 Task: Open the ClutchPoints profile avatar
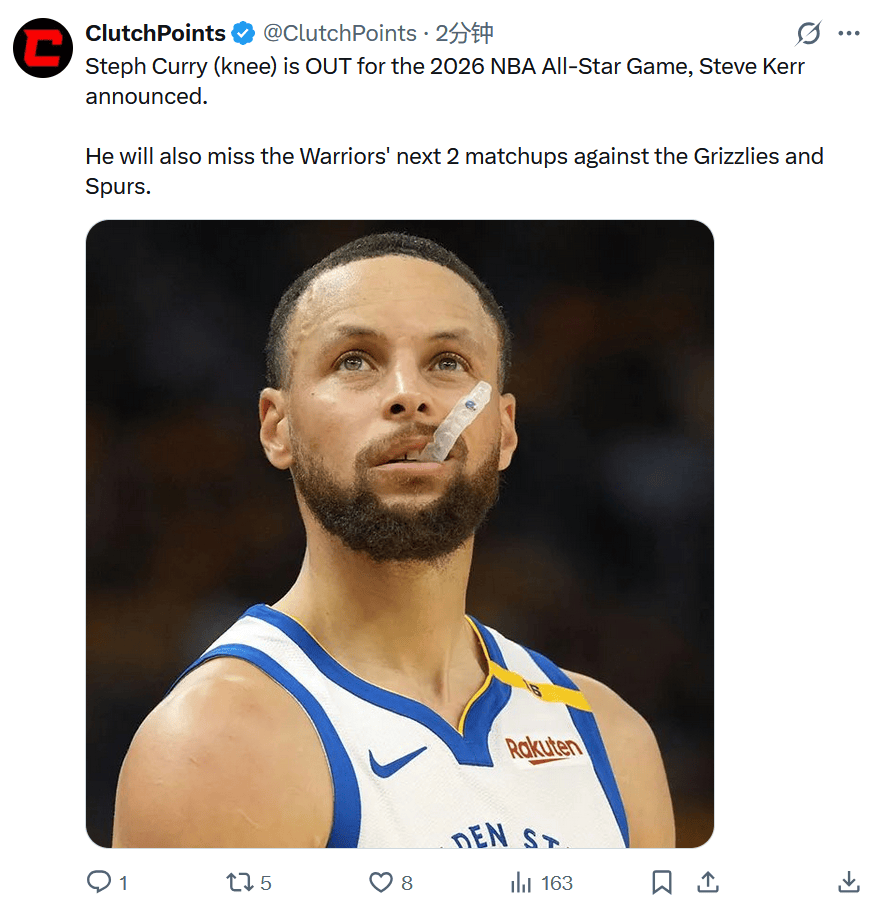point(42,47)
